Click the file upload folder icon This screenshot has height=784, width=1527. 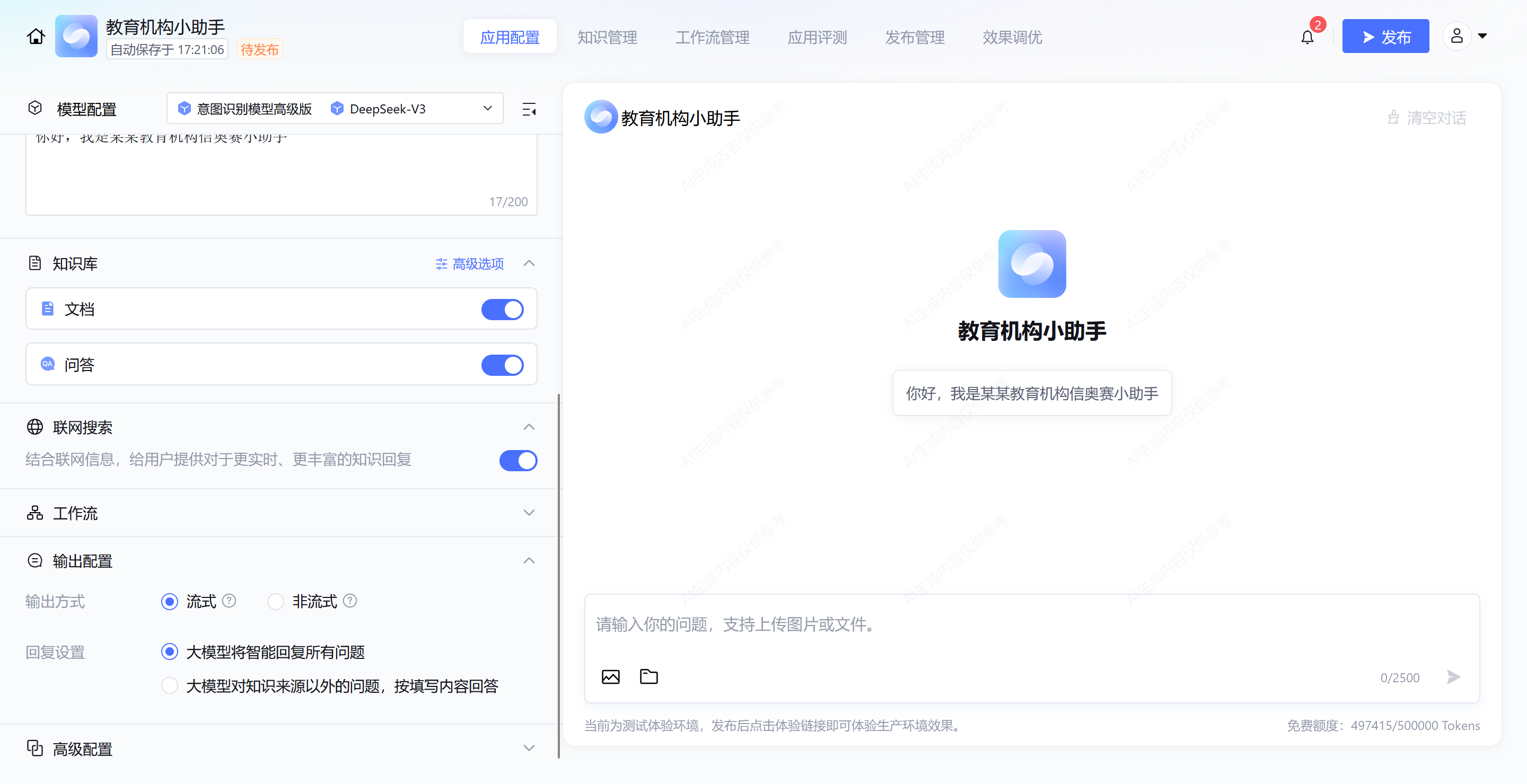point(648,676)
